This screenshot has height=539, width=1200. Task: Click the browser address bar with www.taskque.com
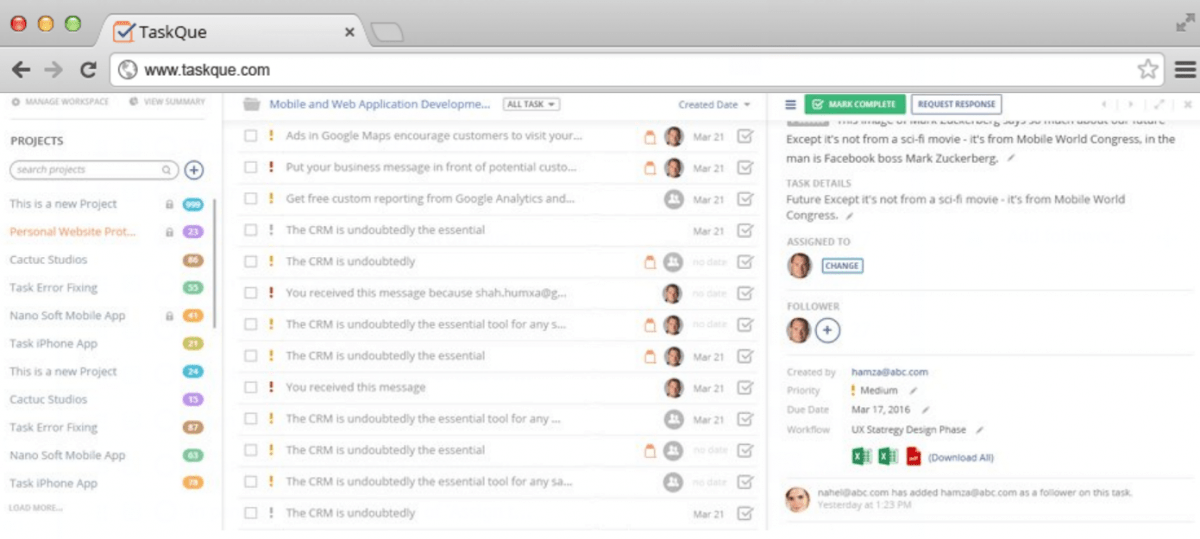coord(635,70)
